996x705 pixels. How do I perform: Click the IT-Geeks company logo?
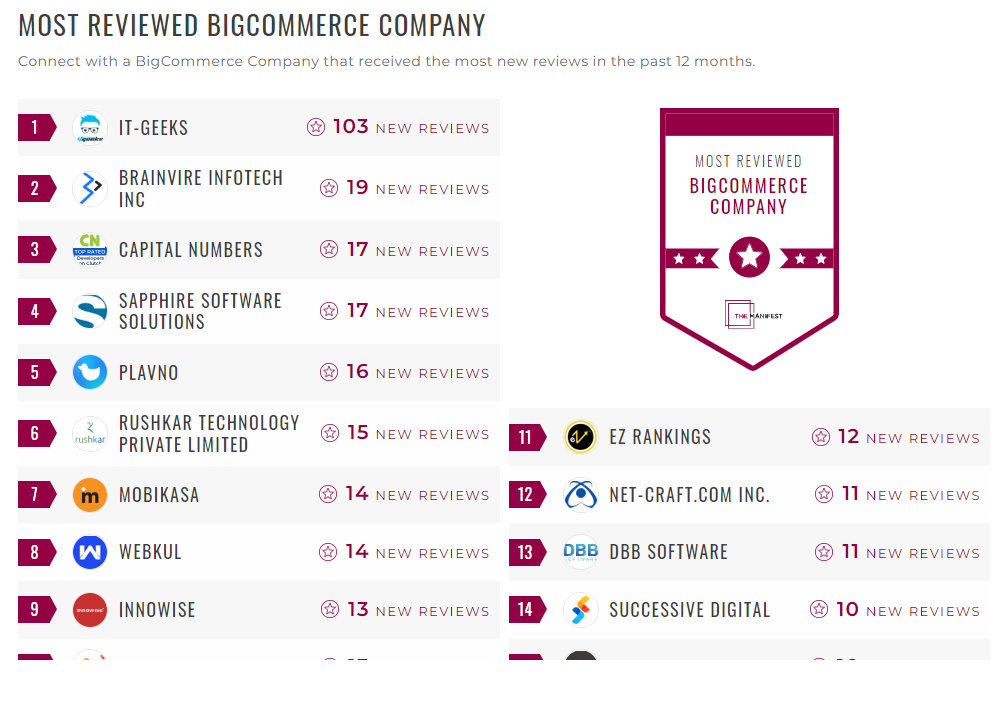pos(90,127)
